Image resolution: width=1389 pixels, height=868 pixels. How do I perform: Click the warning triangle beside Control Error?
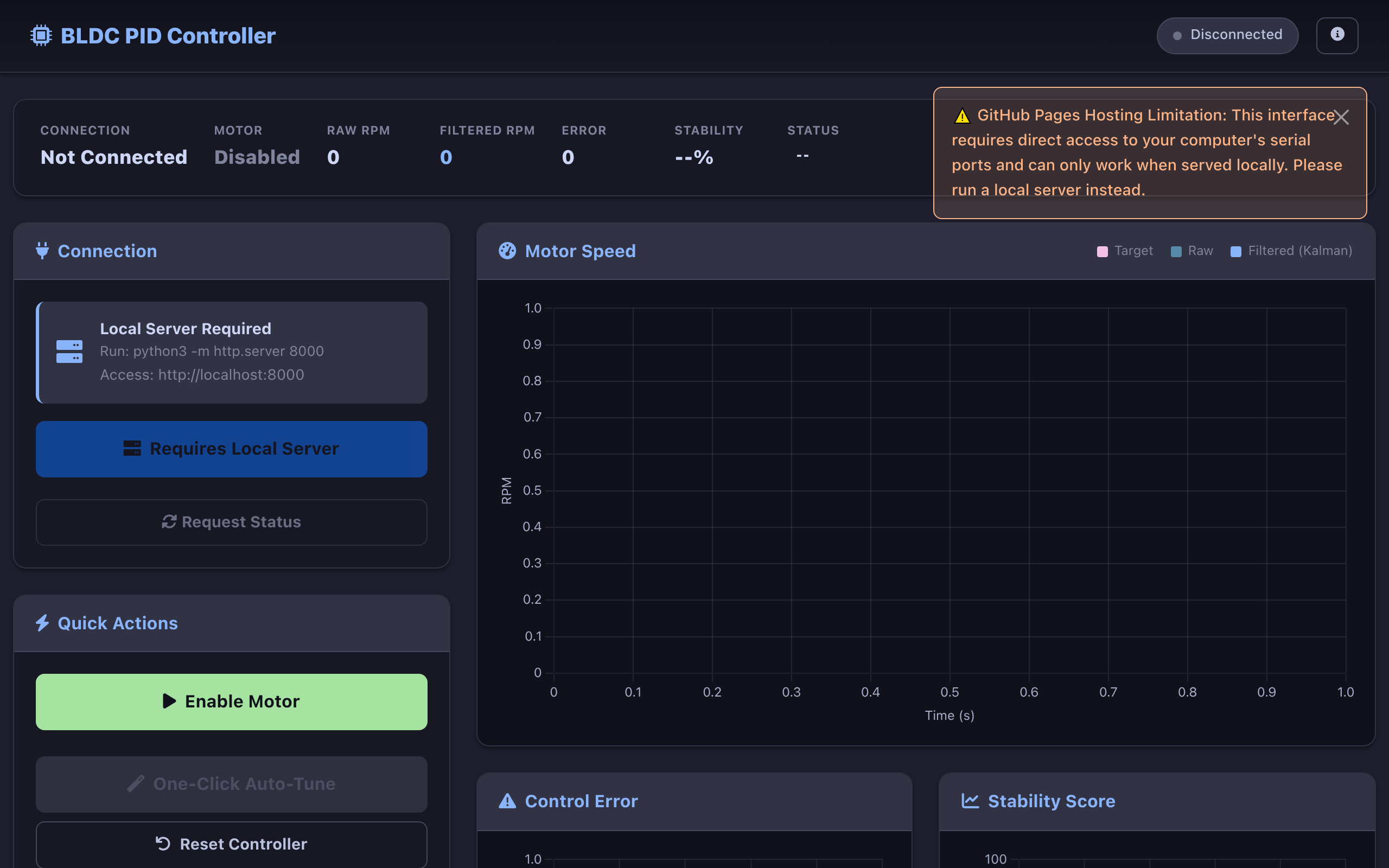pyautogui.click(x=507, y=801)
